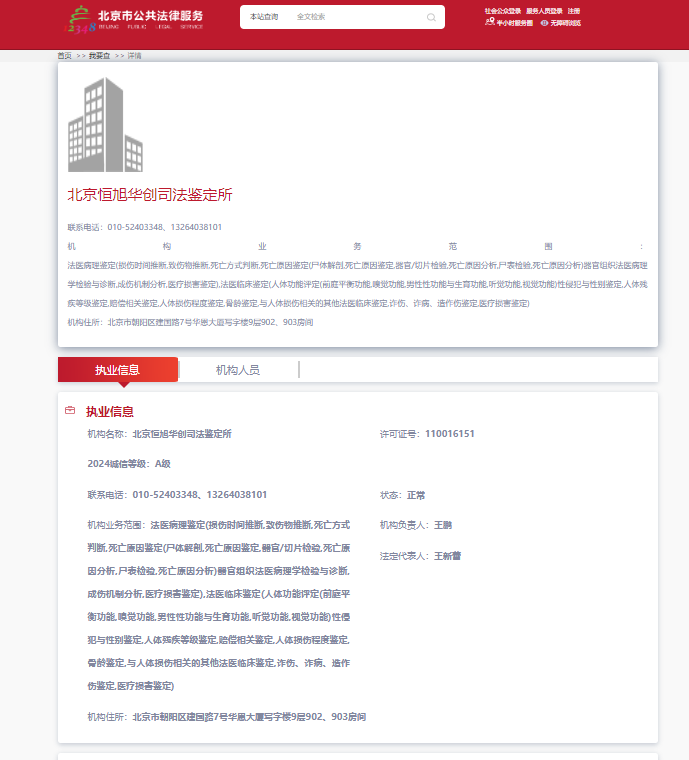The image size is (689, 760).
Task: Go to 首页 in the breadcrumb
Action: [64, 56]
